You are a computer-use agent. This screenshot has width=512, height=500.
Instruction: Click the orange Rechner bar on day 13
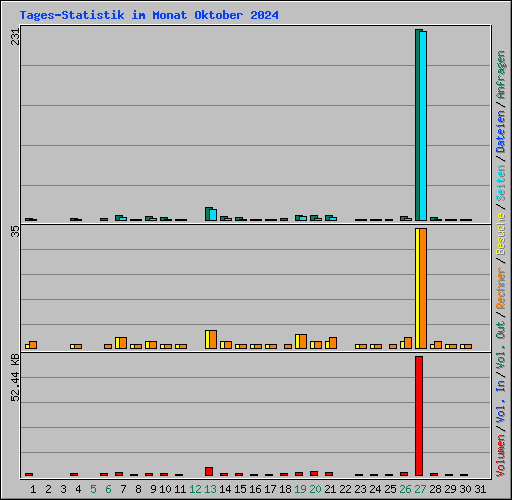[x=213, y=340]
